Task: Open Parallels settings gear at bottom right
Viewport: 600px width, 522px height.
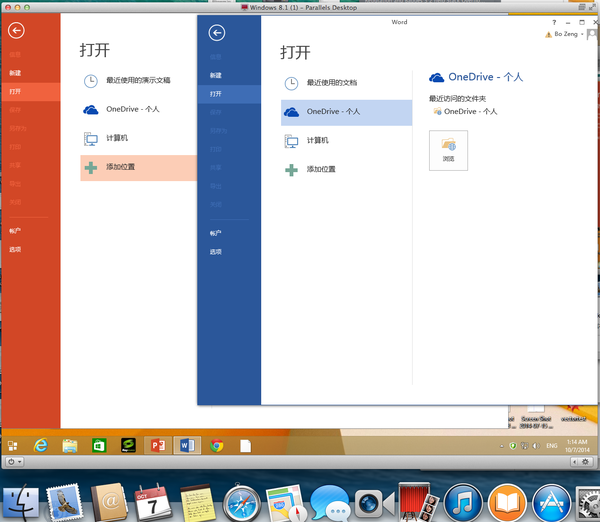Action: (x=585, y=462)
